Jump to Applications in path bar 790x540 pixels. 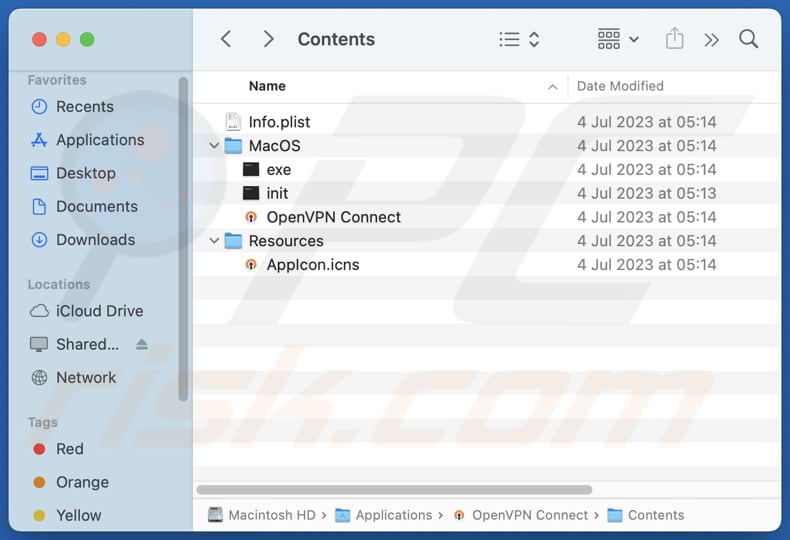(x=394, y=515)
